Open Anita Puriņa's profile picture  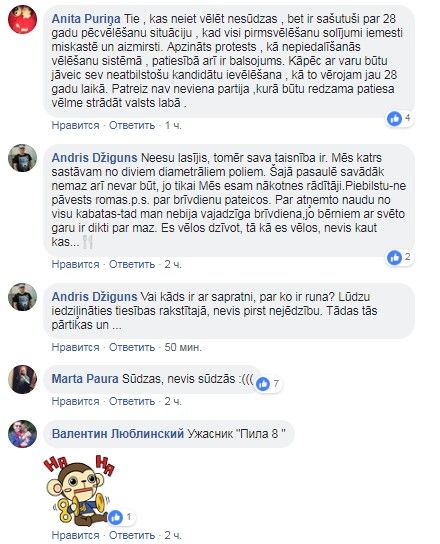pyautogui.click(x=23, y=19)
